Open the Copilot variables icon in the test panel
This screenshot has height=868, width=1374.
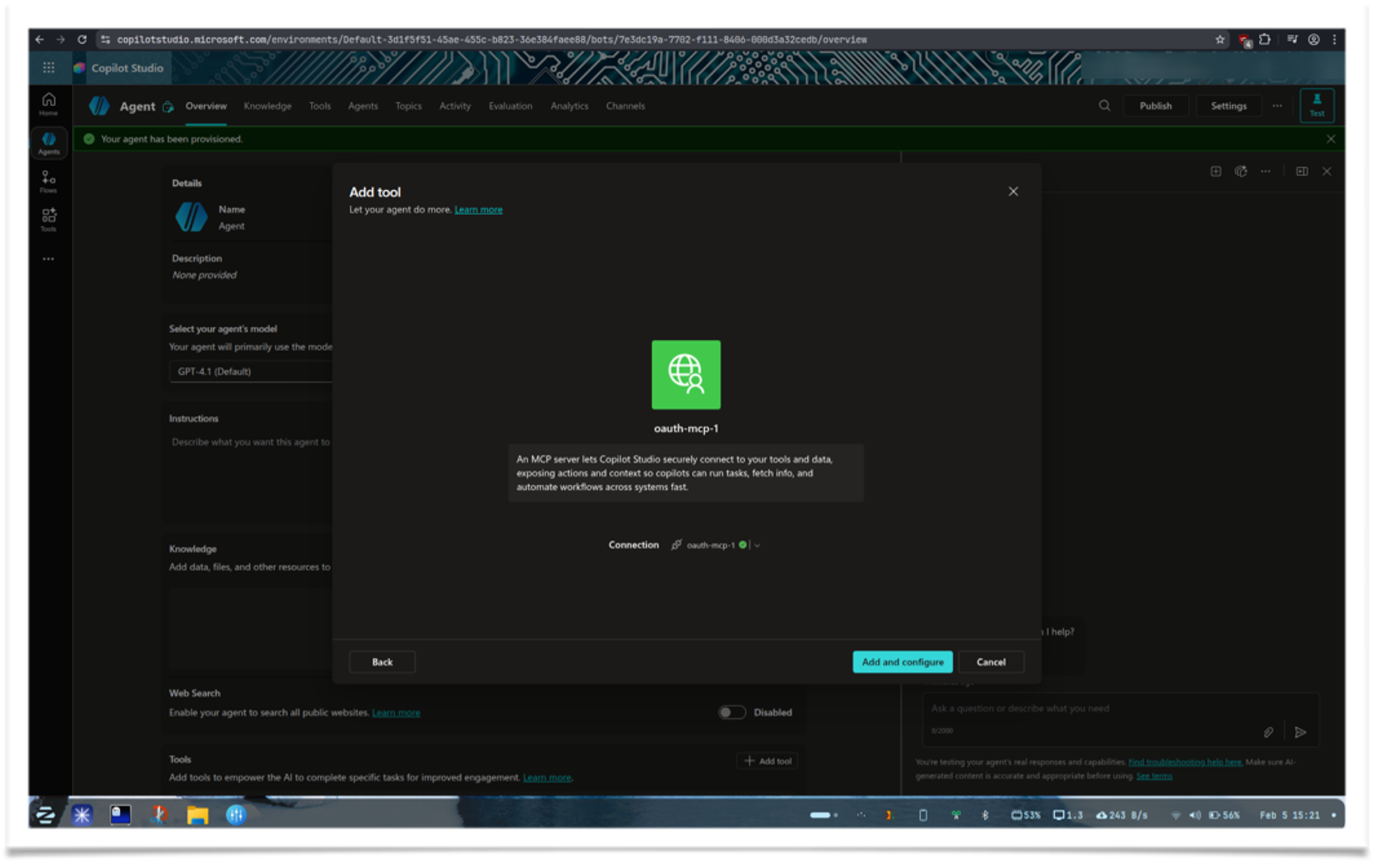tap(1241, 171)
